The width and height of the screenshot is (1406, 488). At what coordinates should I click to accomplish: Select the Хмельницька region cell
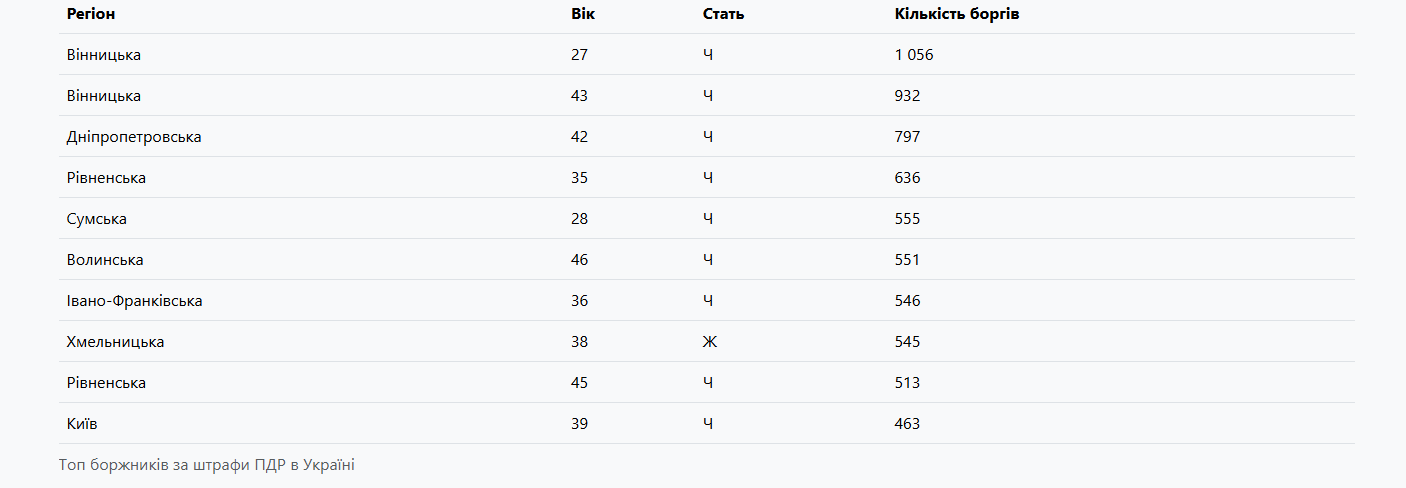point(116,342)
